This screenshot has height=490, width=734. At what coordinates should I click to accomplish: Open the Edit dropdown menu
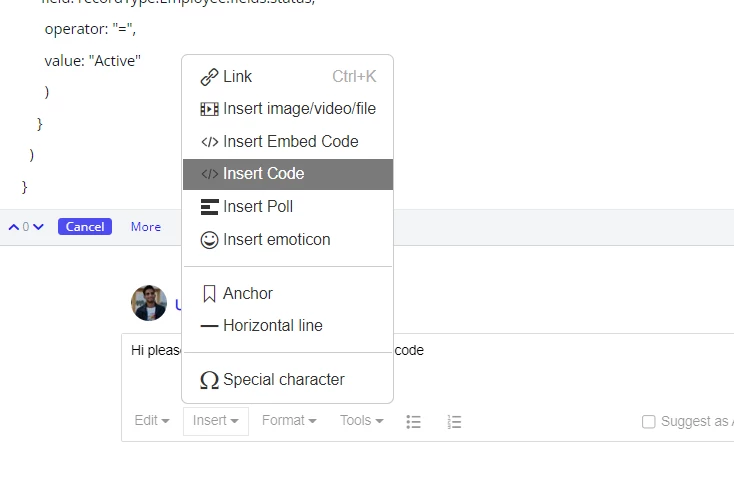coord(152,421)
